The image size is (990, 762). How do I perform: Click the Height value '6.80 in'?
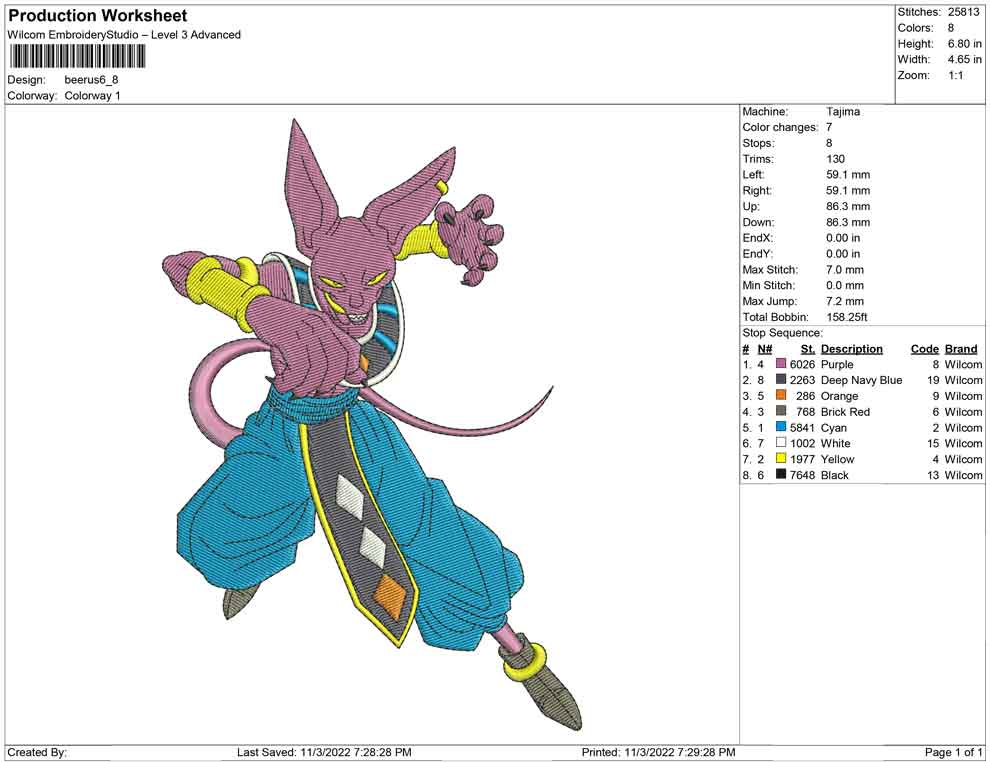[964, 44]
